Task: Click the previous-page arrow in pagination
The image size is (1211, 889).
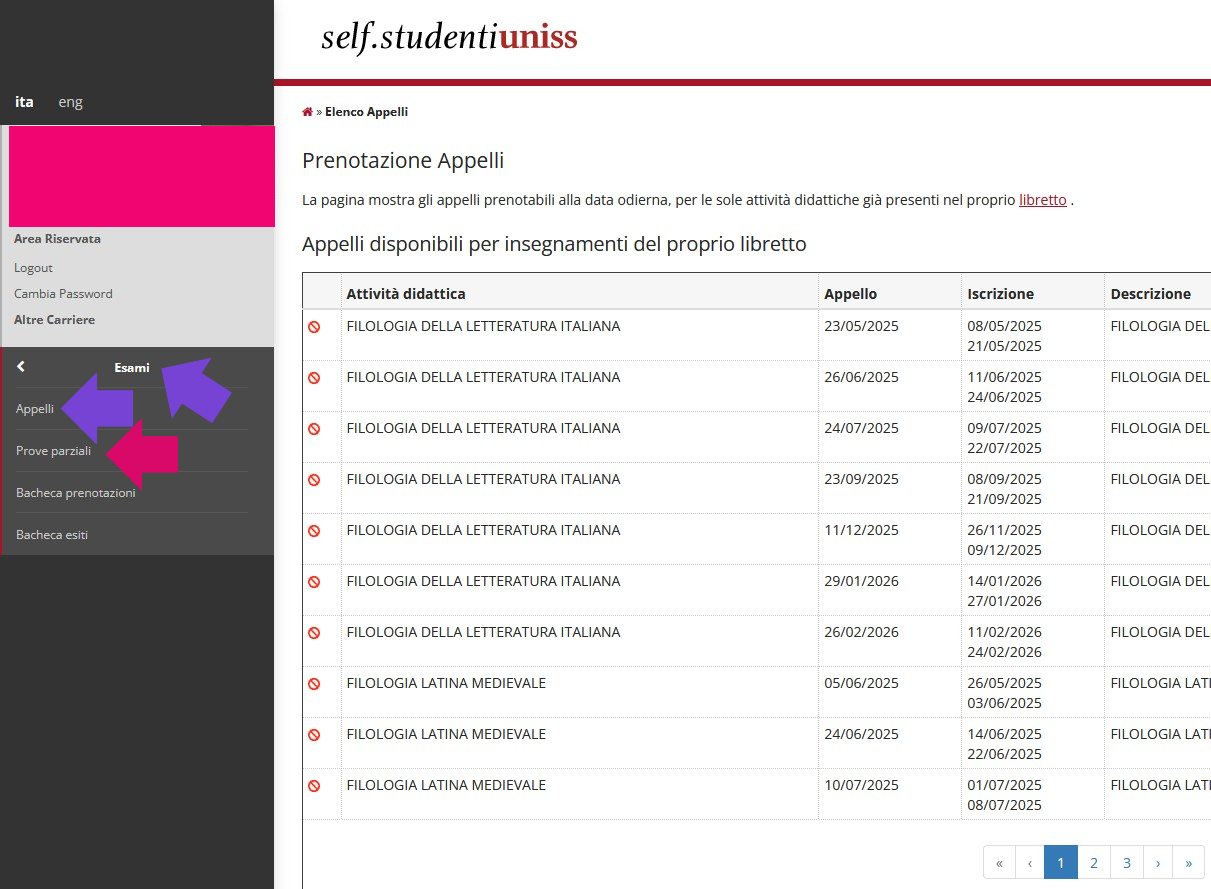Action: [1030, 861]
